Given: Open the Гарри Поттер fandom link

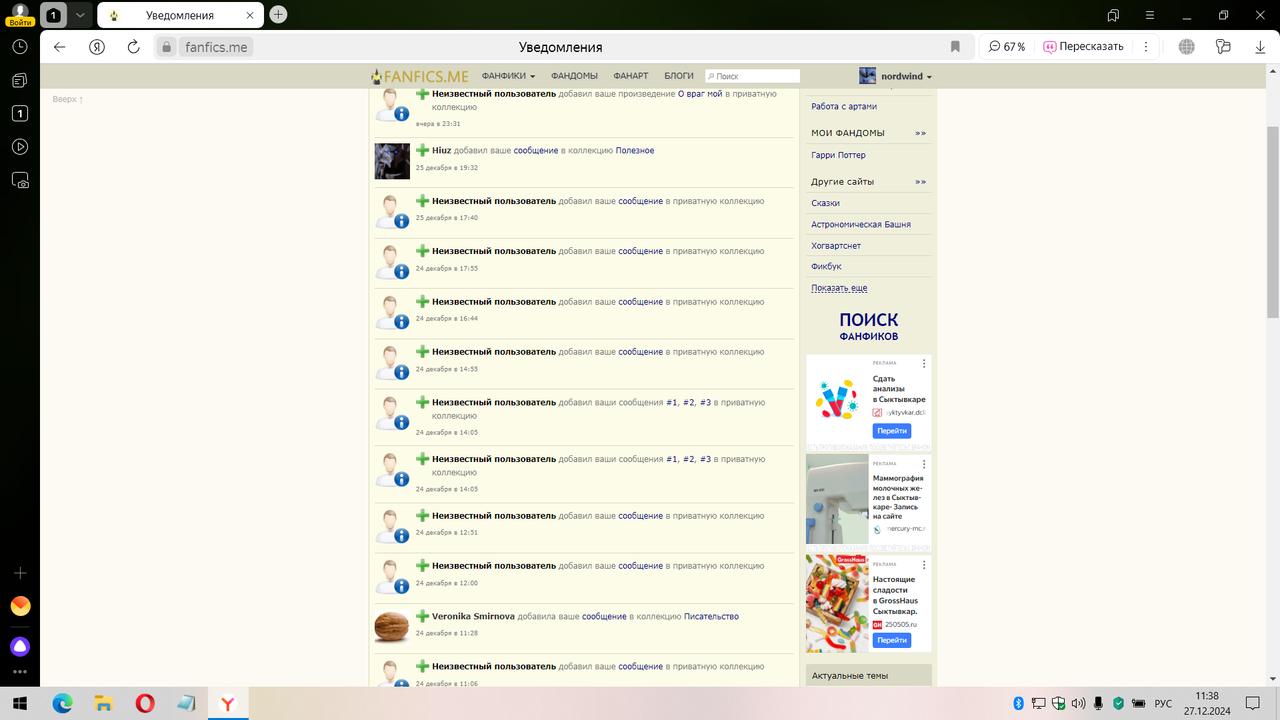Looking at the screenshot, I should click(x=838, y=155).
